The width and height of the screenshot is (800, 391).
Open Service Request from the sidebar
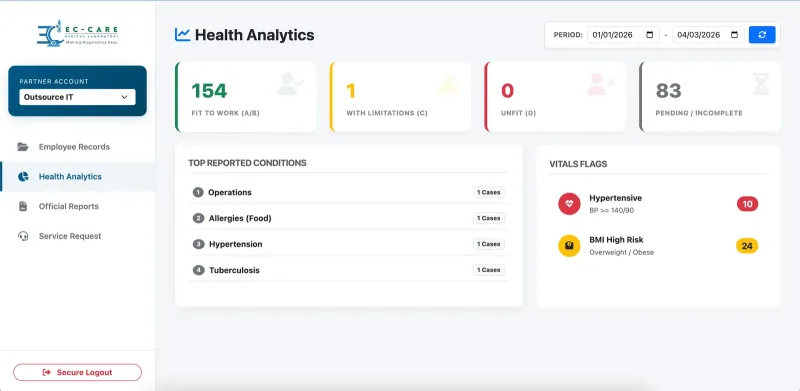click(70, 236)
